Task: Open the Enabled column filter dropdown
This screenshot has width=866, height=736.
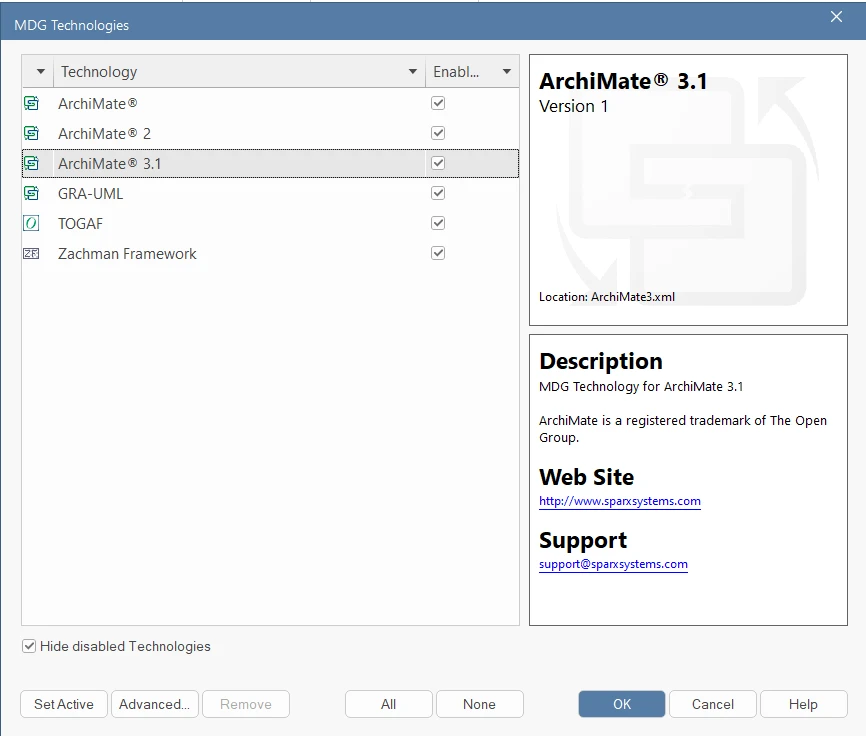Action: (506, 72)
